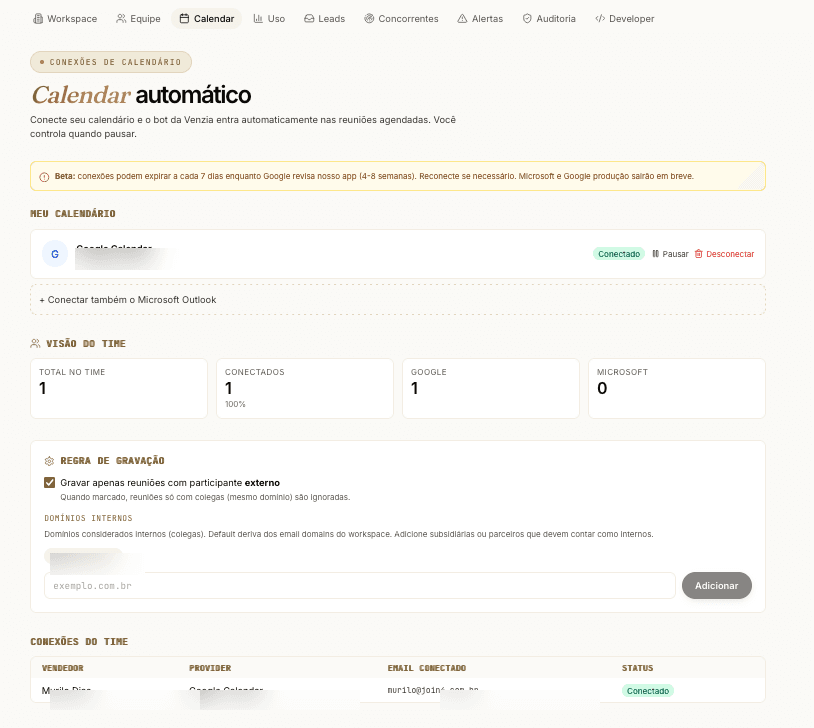Click the Domínios Internos label
Image resolution: width=814 pixels, height=728 pixels.
88,518
